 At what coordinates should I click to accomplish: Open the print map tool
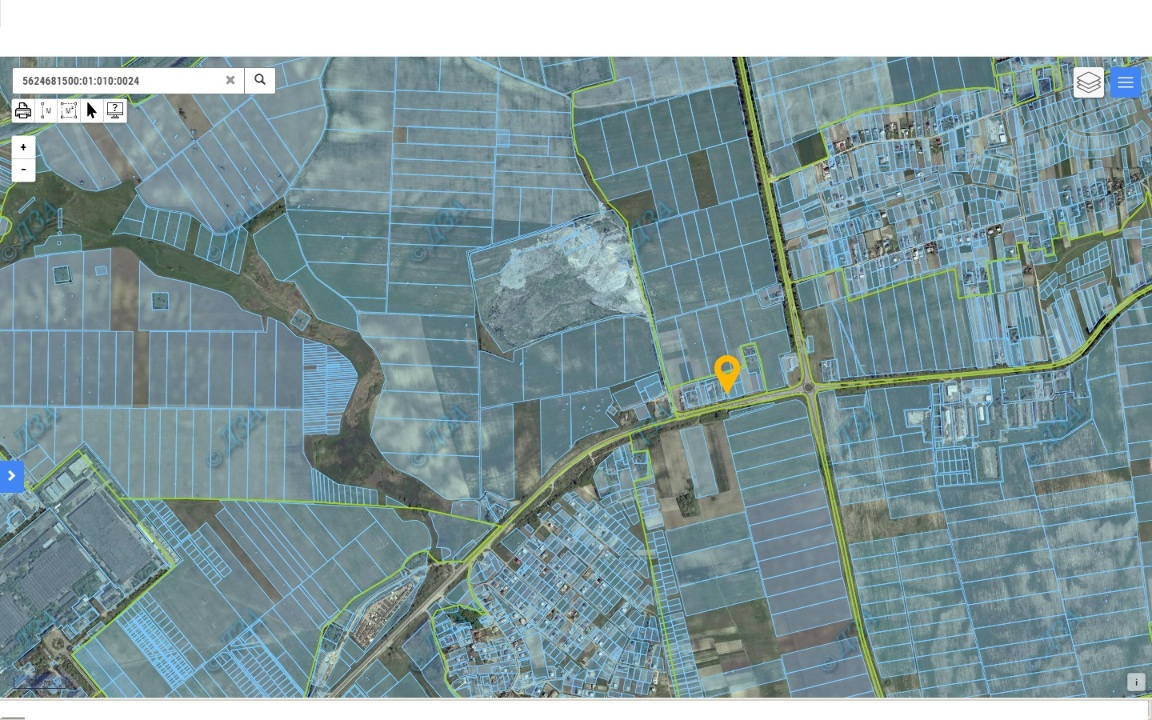pos(23,111)
